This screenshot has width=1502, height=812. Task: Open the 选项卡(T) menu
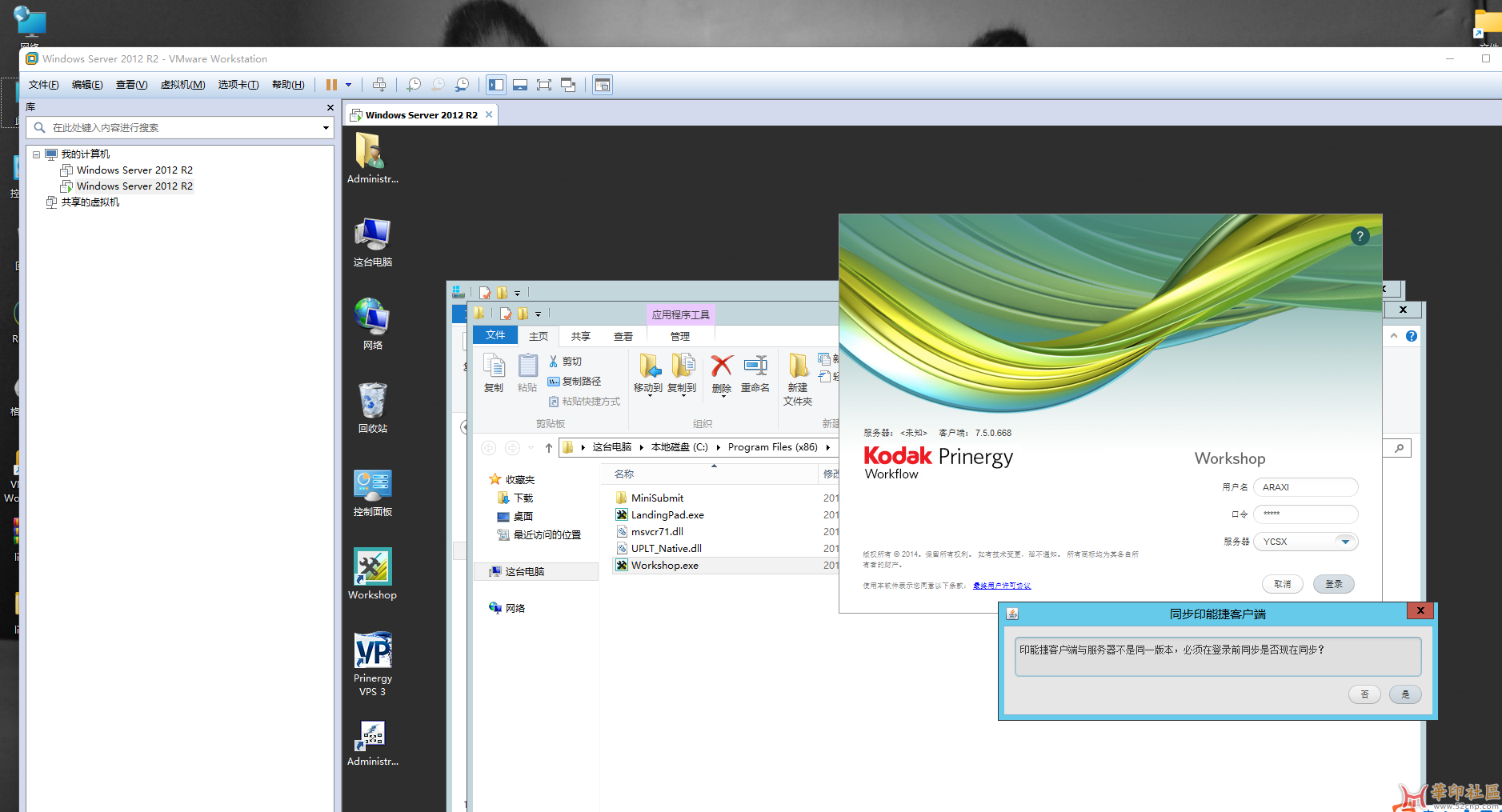coord(238,85)
